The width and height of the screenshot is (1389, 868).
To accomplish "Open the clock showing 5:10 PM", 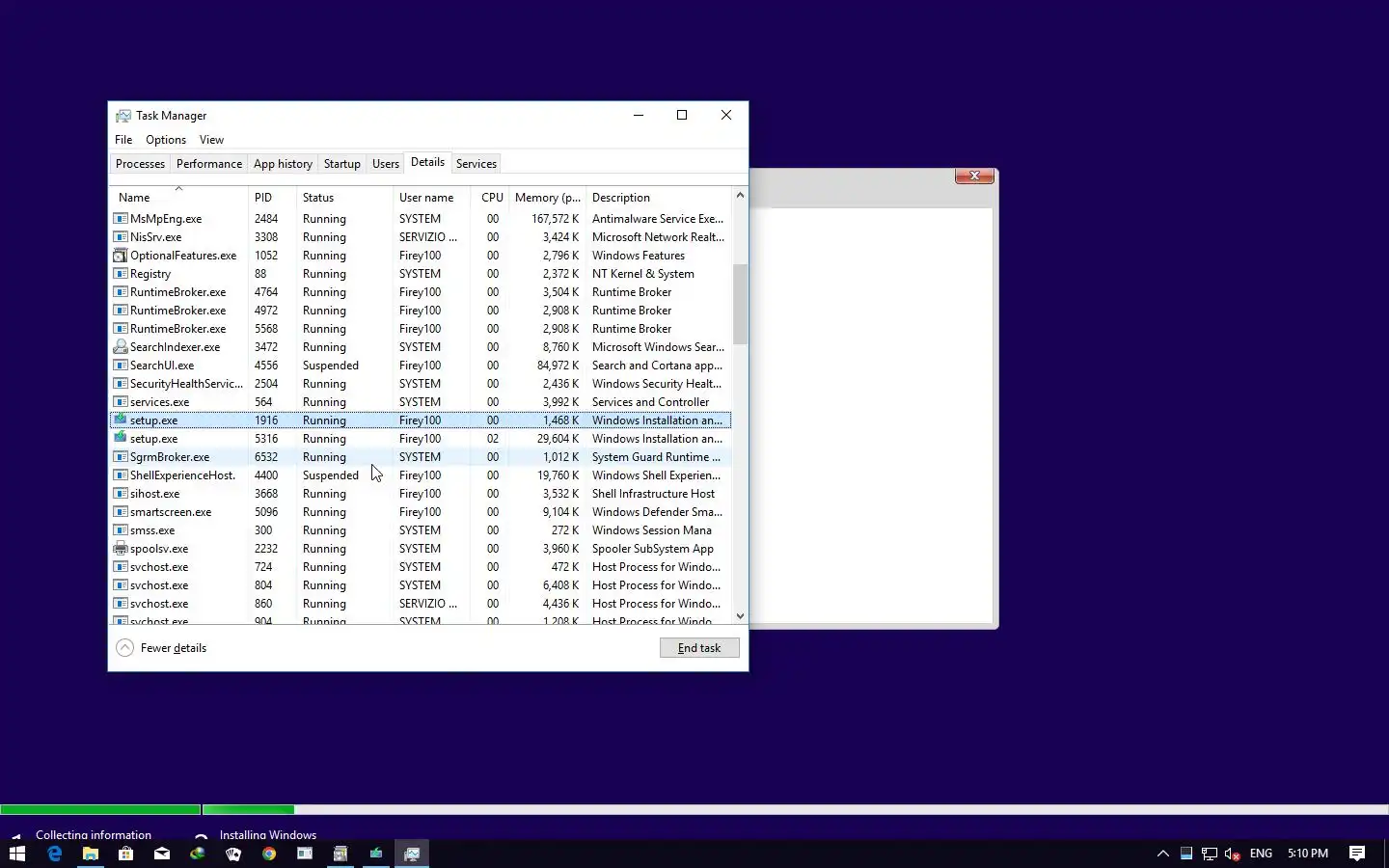I will pos(1308,854).
